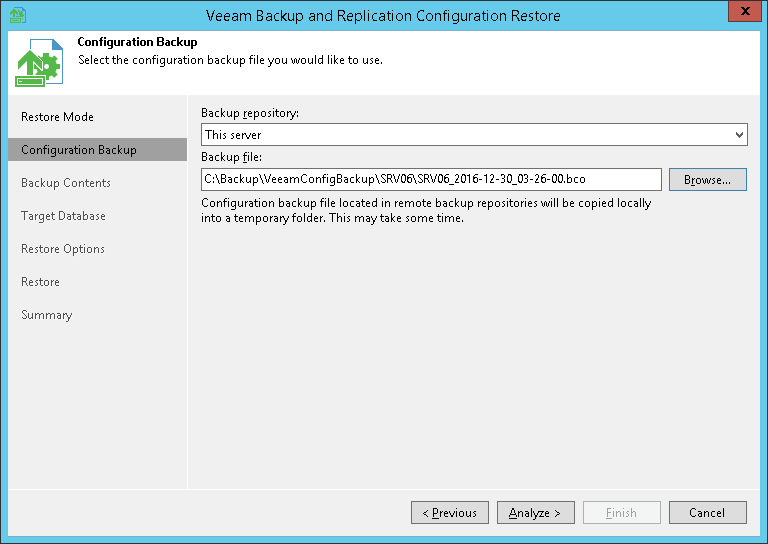
Task: Cancel the configuration restore wizard
Action: pos(707,513)
